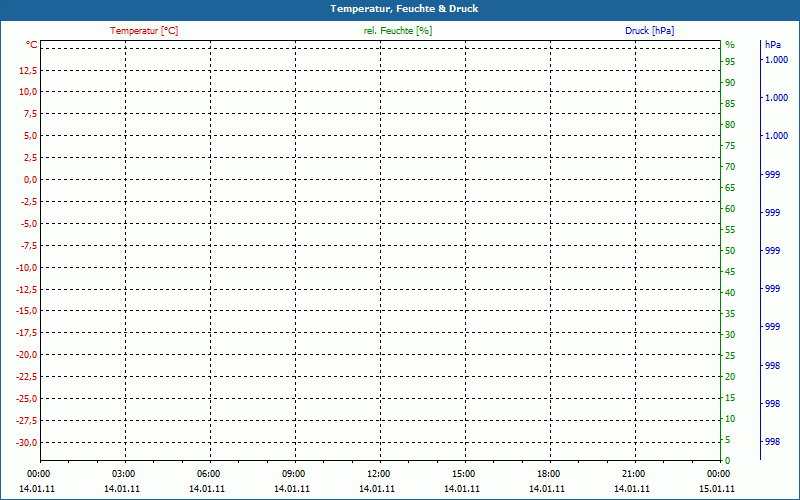Click the 18:00 time axis label

(x=548, y=474)
